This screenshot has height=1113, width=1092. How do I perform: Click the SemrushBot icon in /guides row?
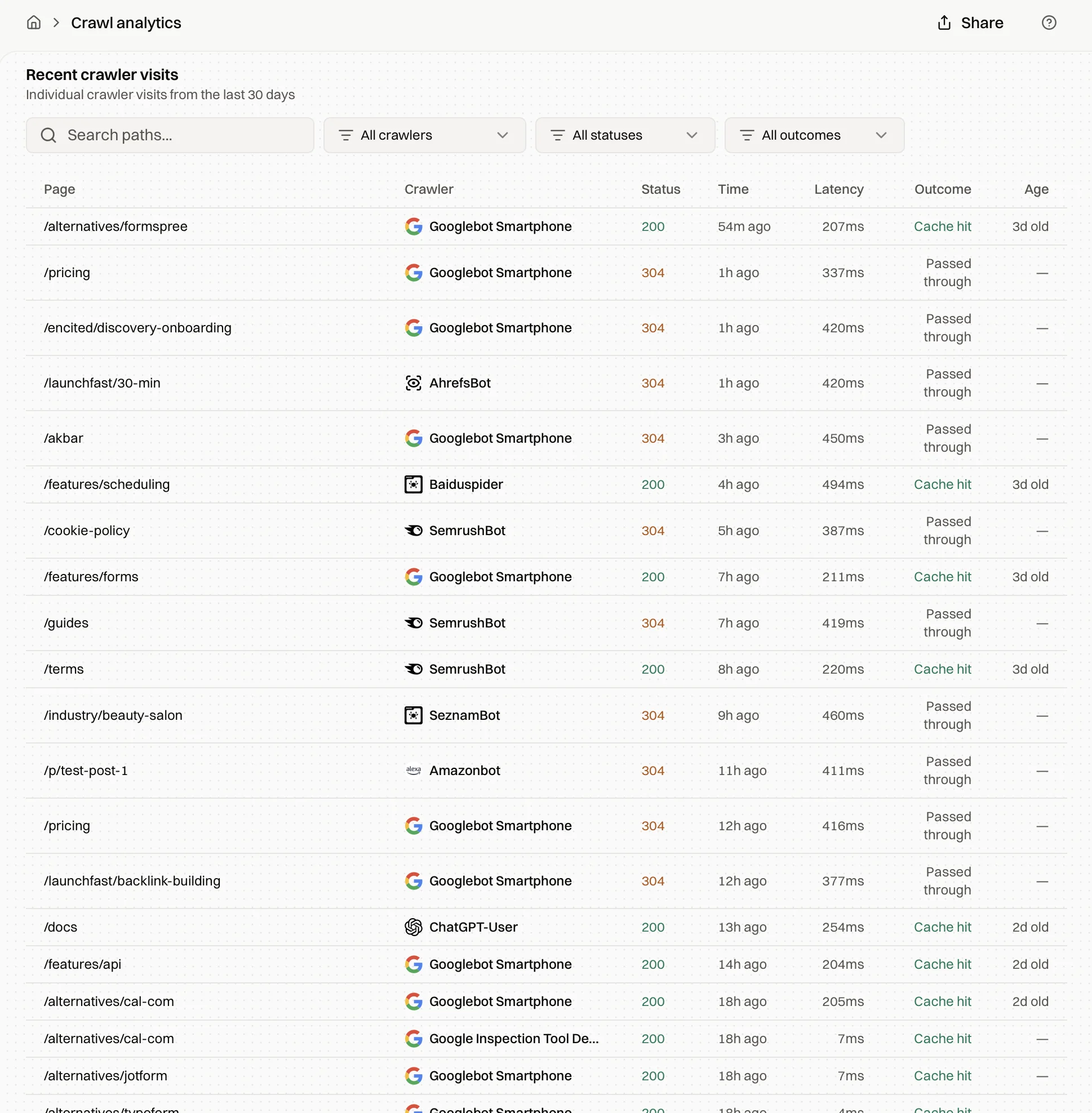413,622
